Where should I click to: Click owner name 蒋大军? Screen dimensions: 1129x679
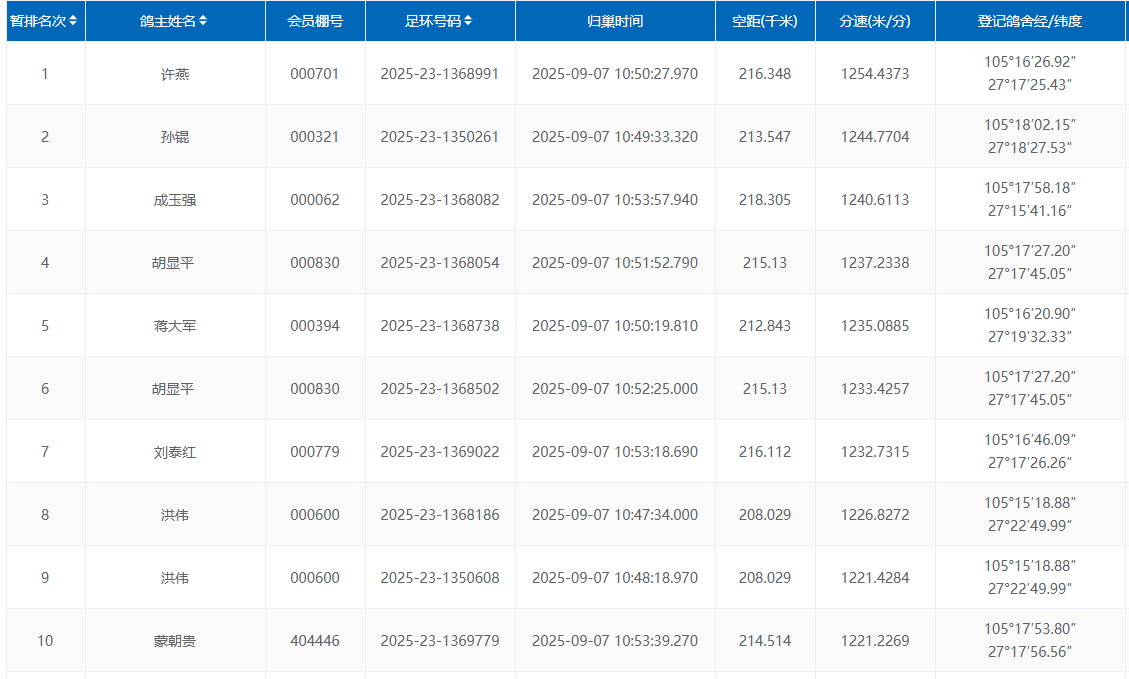(175, 326)
